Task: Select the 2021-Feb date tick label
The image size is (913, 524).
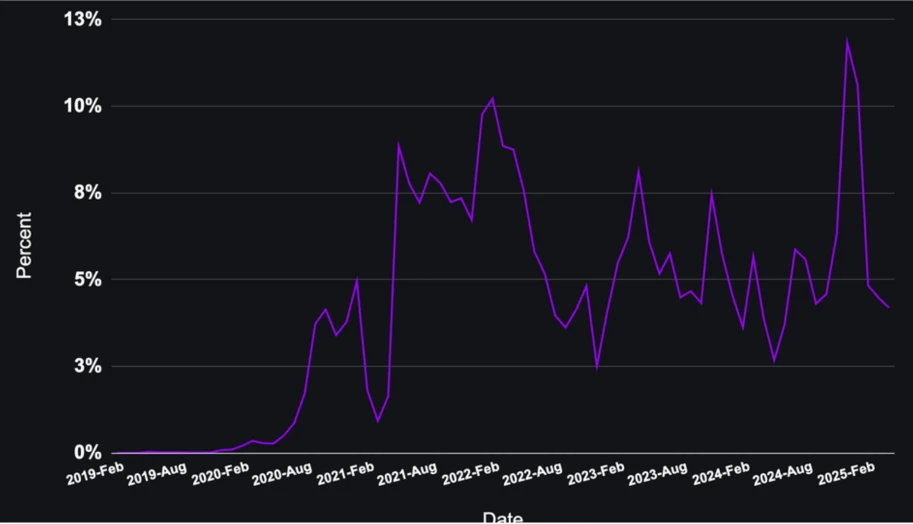Action: (x=345, y=474)
